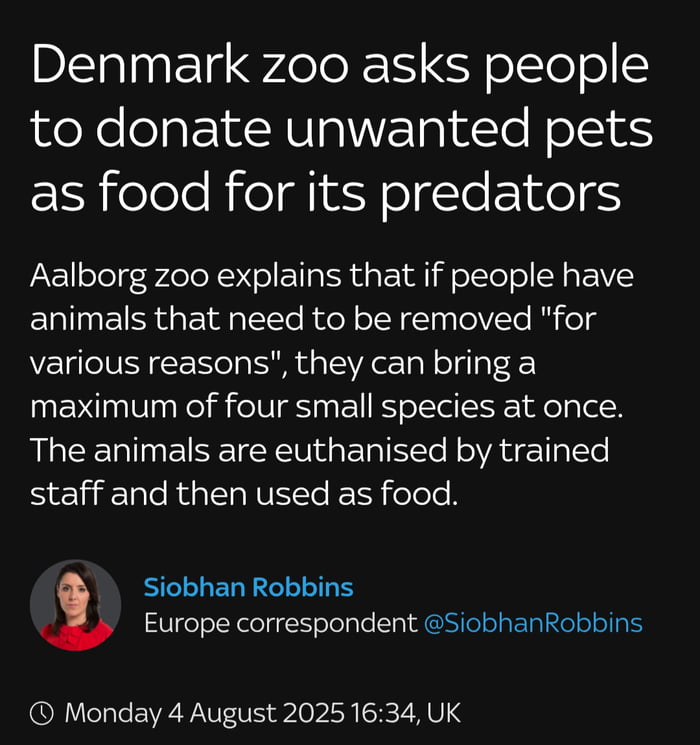Click the quoted phrase 'for various reasons'
Screen dimensions: 700x745
(314, 341)
